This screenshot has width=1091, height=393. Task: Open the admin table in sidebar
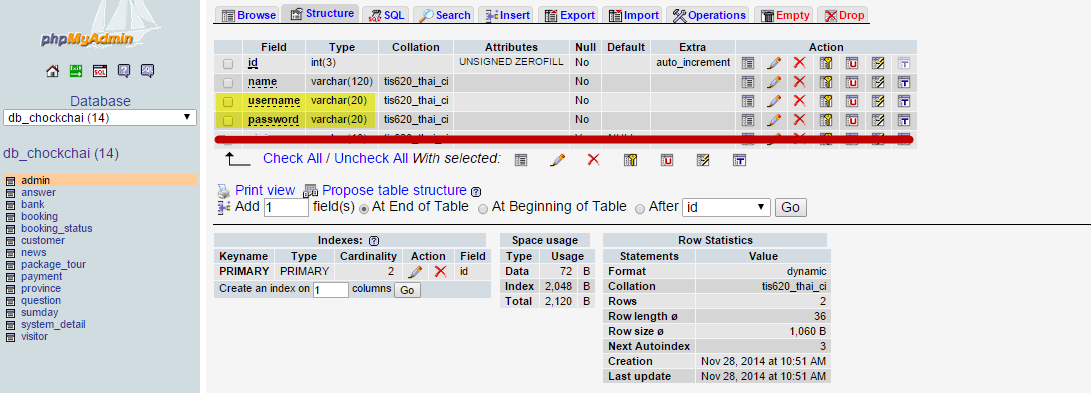[x=35, y=180]
